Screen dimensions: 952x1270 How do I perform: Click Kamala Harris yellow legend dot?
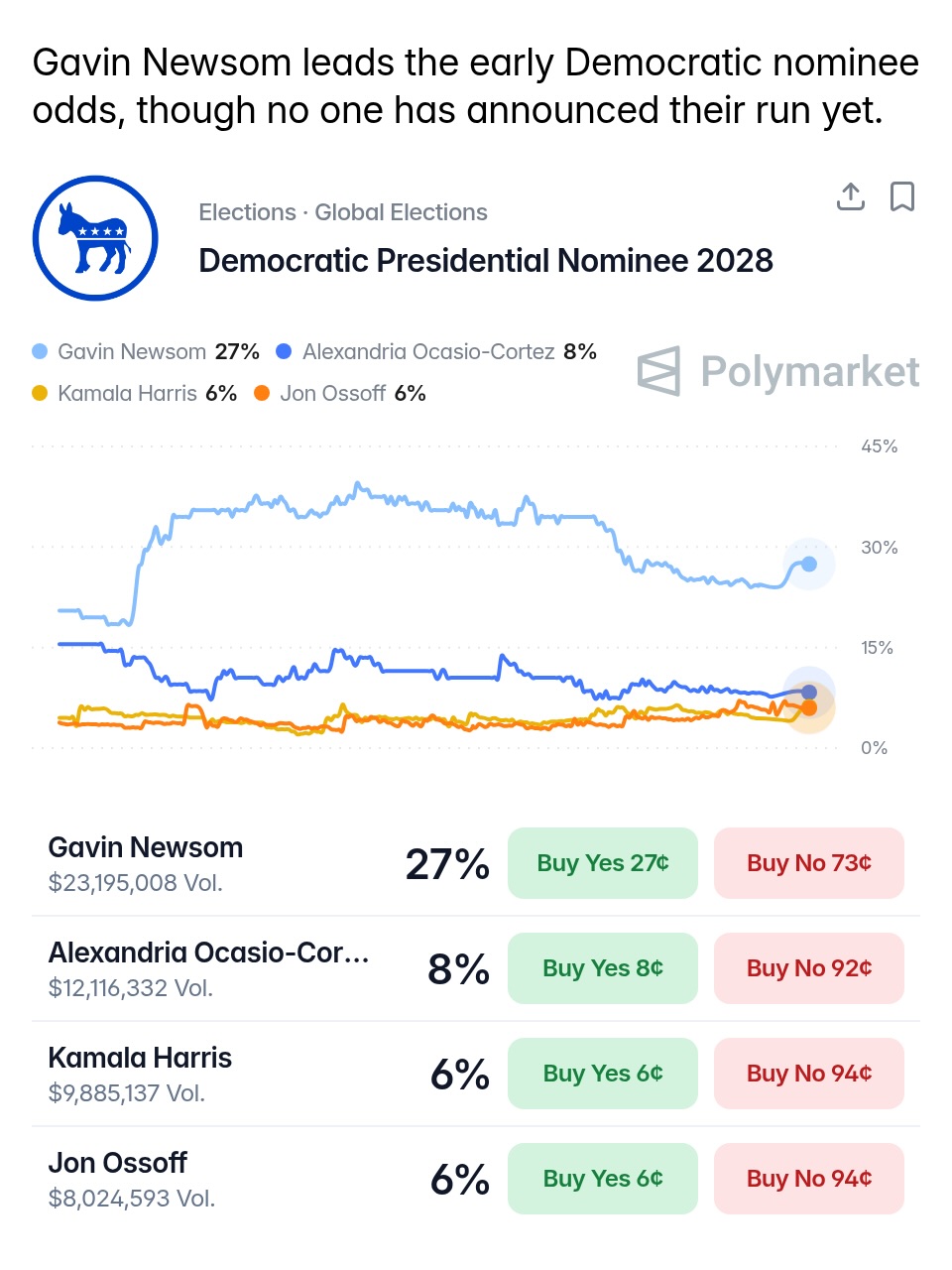coord(40,394)
